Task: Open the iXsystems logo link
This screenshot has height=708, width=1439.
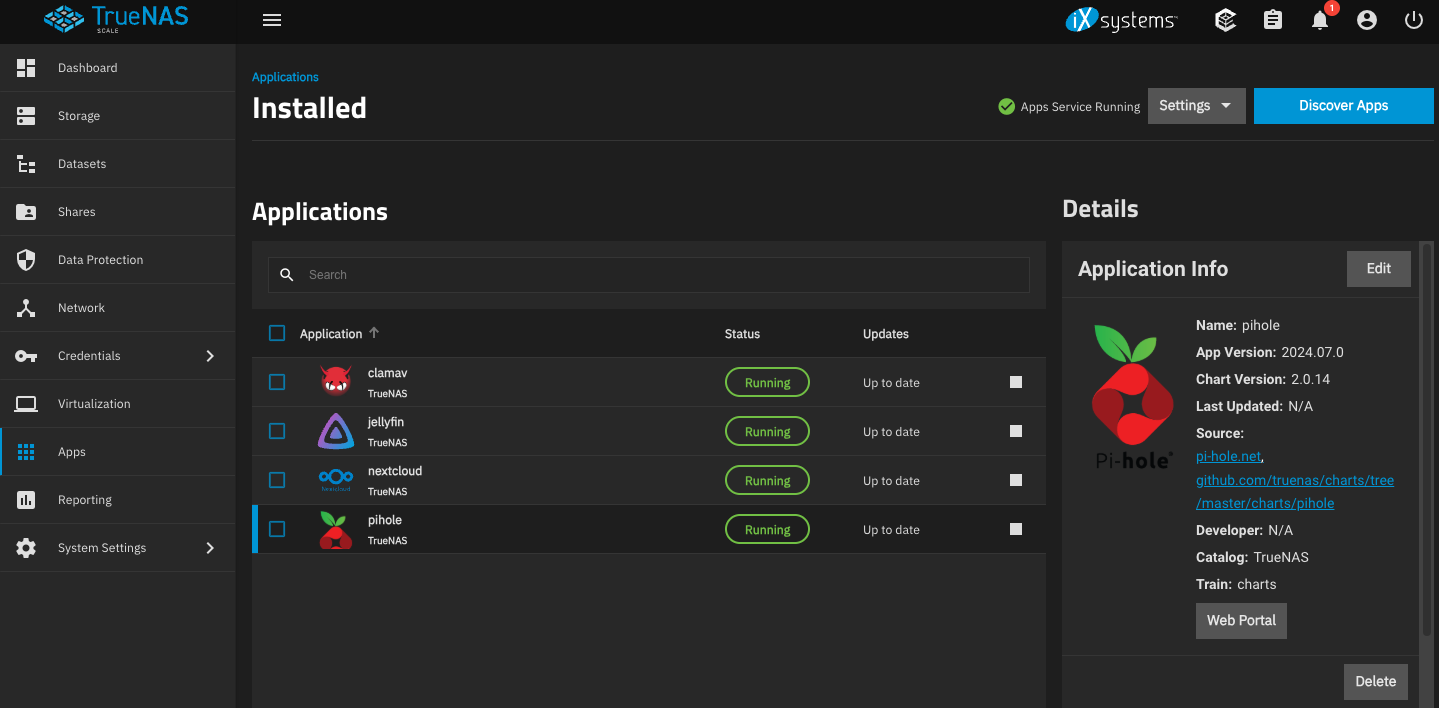Action: [1121, 20]
